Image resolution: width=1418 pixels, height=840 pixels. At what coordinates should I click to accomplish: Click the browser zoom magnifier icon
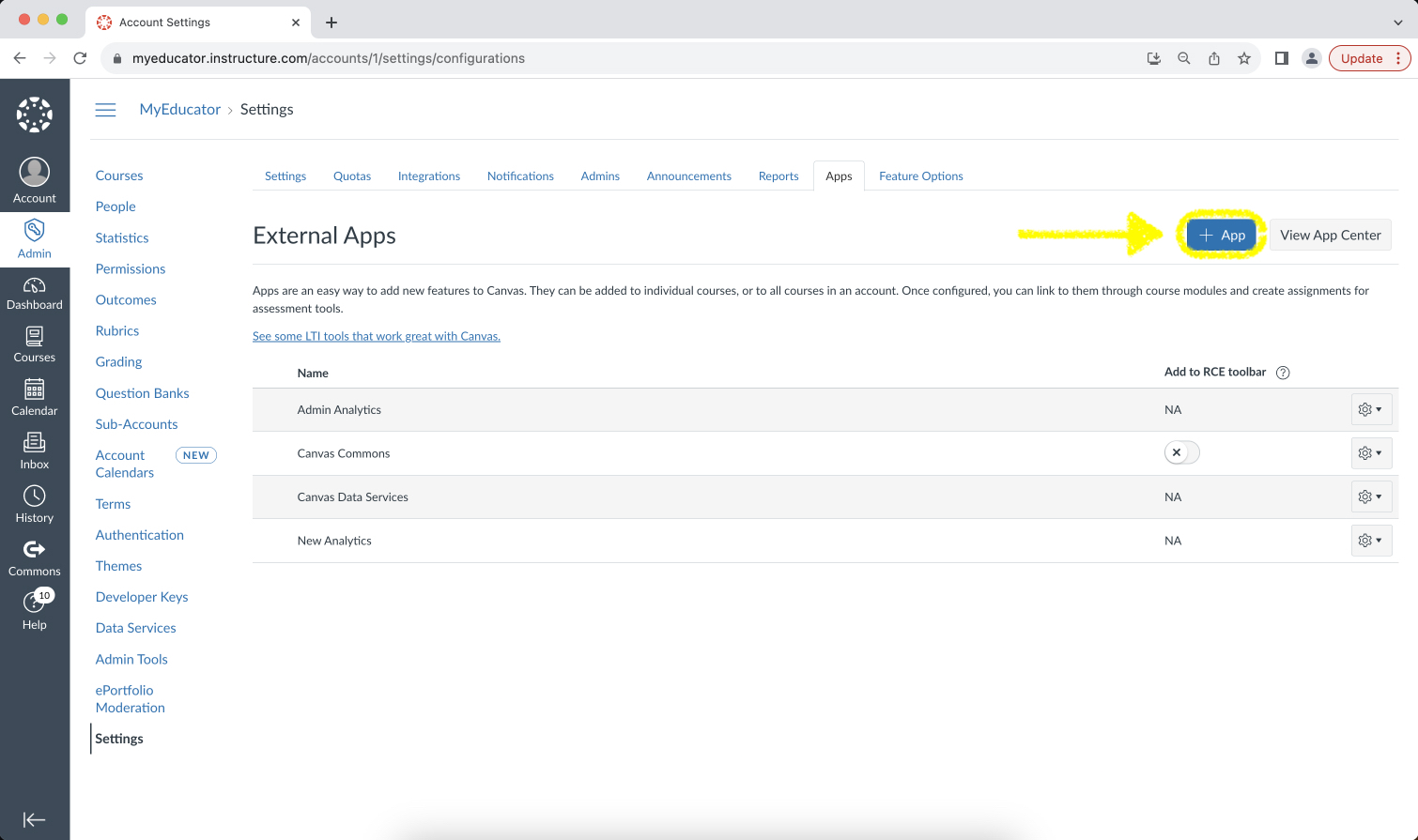click(x=1184, y=58)
